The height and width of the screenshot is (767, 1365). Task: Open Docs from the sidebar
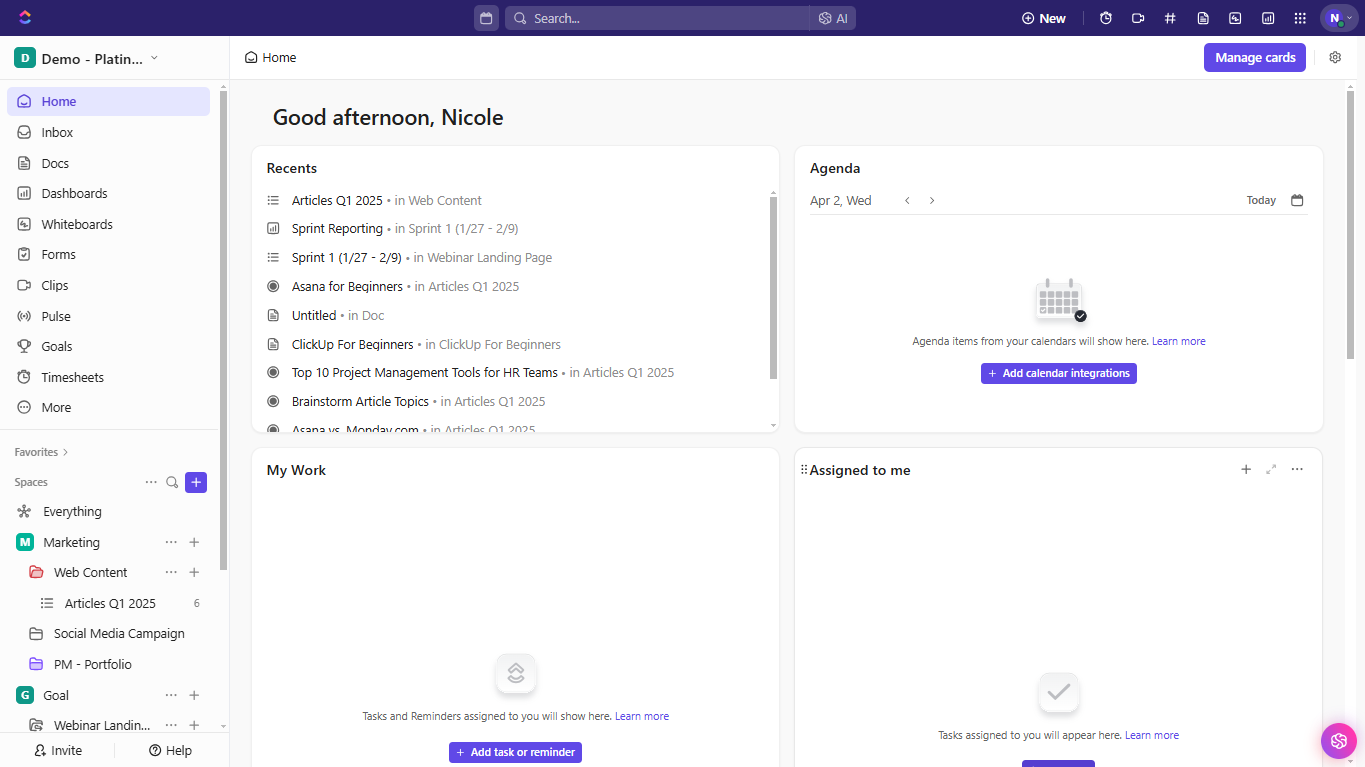(x=108, y=163)
